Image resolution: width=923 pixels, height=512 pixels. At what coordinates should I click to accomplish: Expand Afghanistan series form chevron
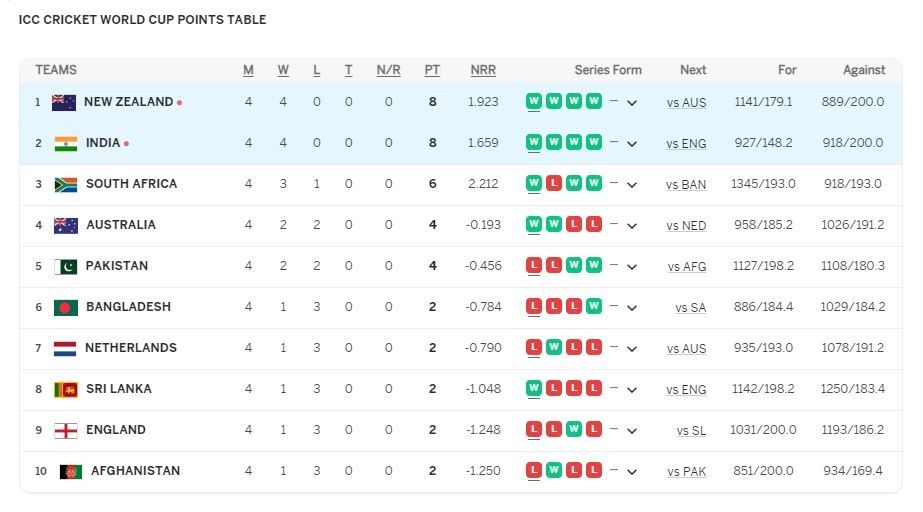tap(632, 472)
